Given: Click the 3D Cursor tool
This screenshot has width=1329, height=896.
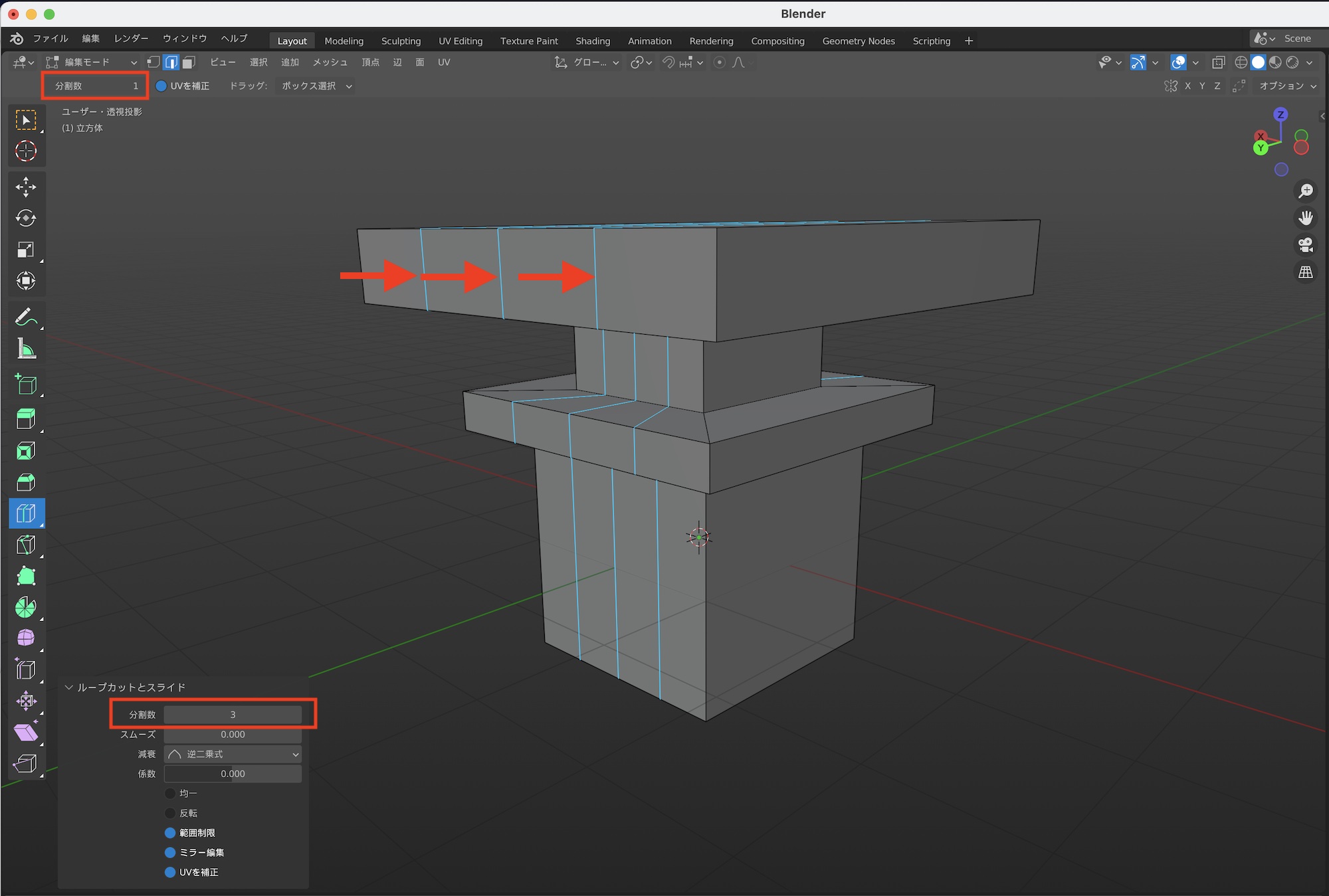Looking at the screenshot, I should pyautogui.click(x=26, y=151).
